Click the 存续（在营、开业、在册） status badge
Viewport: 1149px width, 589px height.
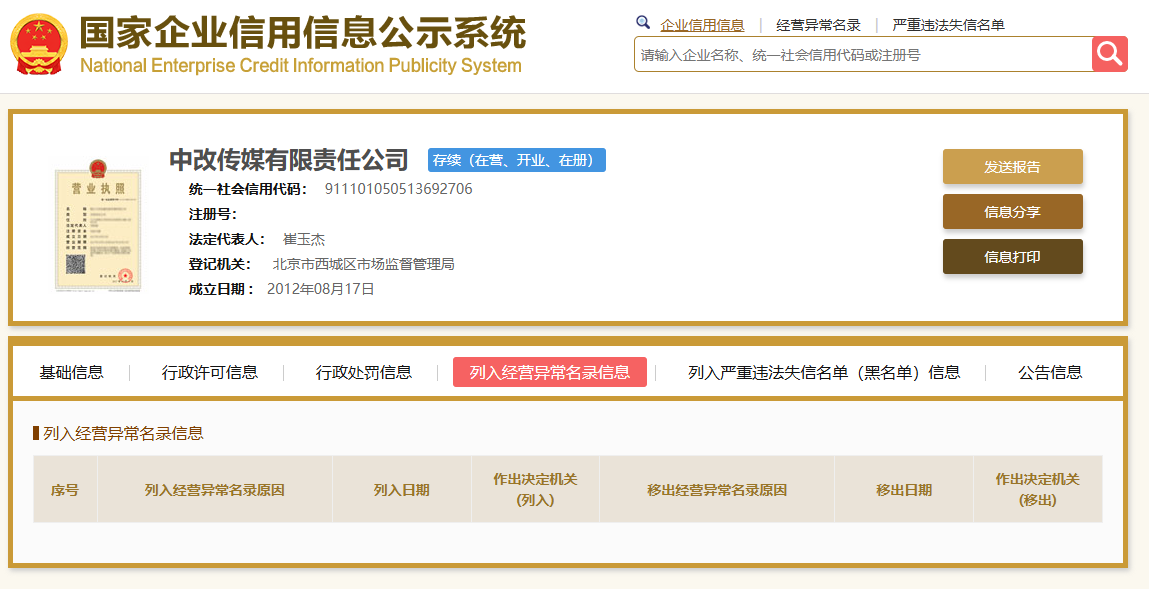pos(517,160)
